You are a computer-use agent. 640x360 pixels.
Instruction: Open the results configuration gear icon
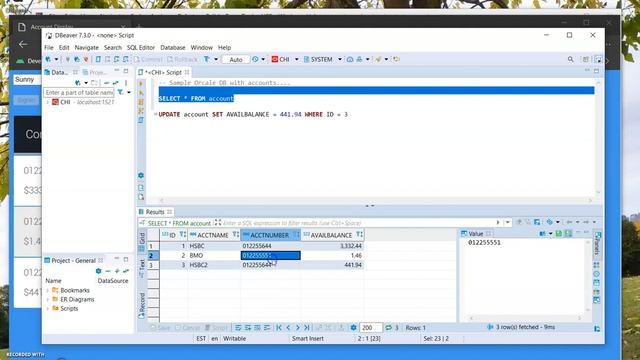353,327
